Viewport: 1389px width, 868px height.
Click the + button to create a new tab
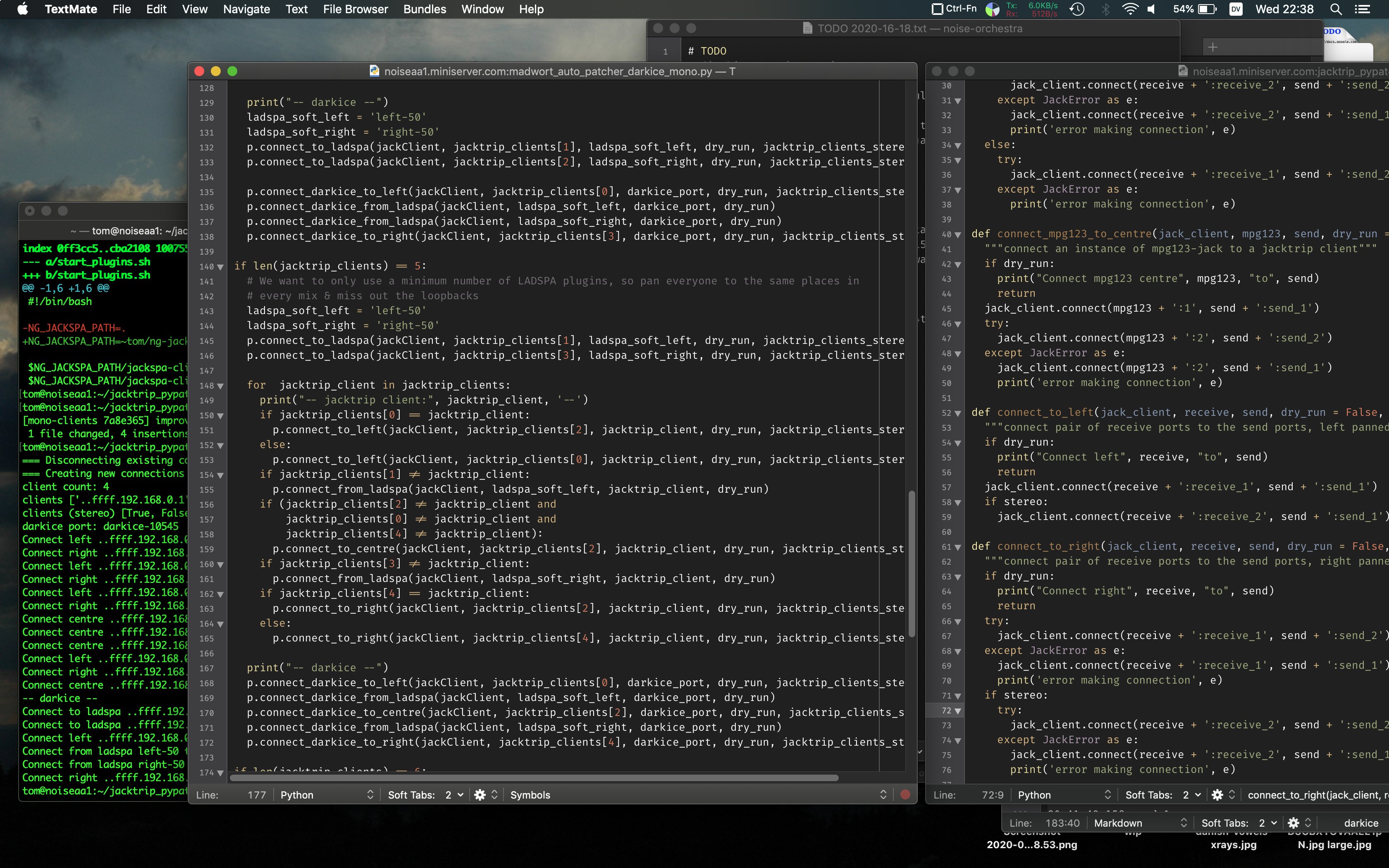(1213, 46)
